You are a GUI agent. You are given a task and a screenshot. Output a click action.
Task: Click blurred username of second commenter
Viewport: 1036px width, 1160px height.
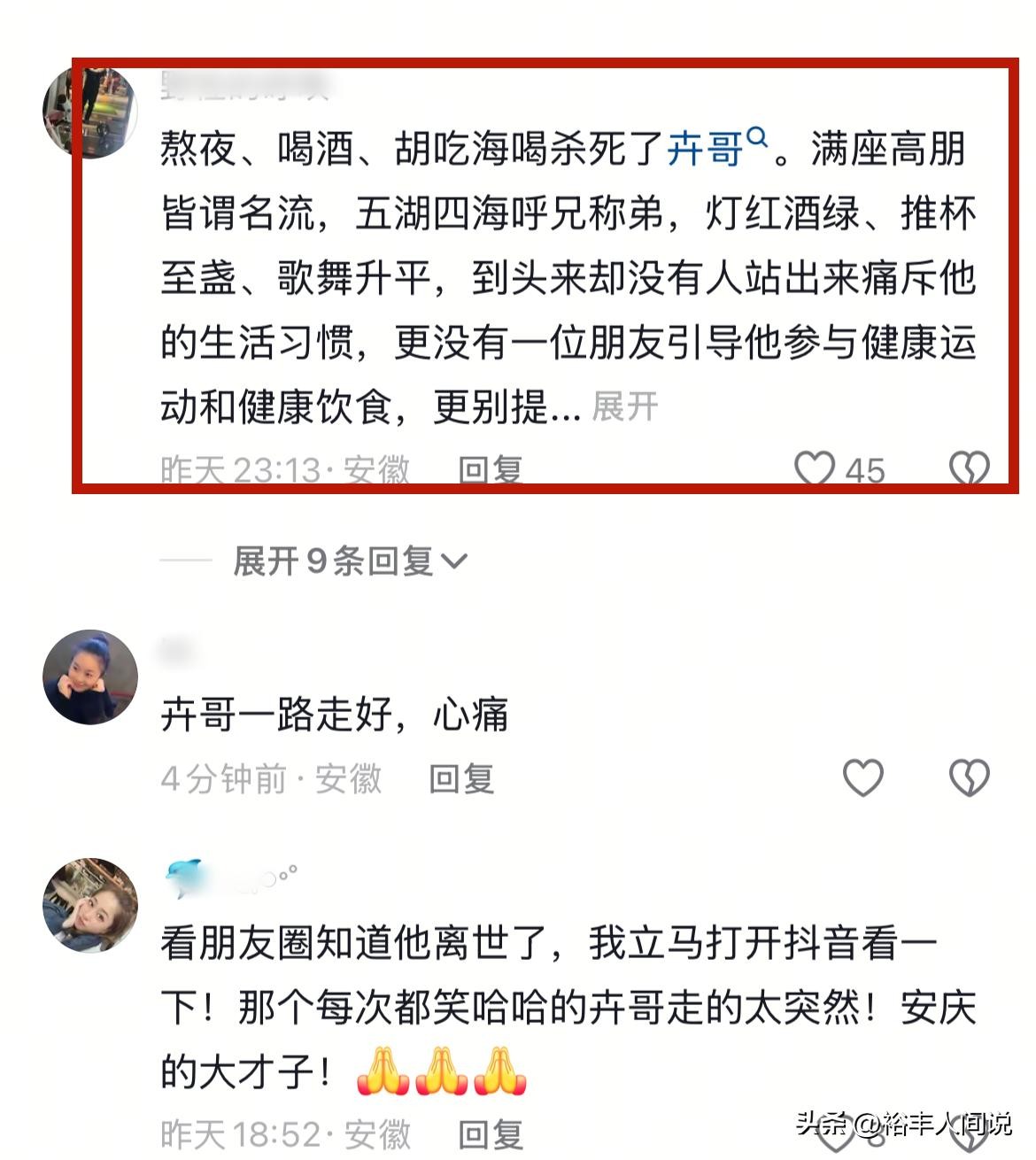pos(176,652)
